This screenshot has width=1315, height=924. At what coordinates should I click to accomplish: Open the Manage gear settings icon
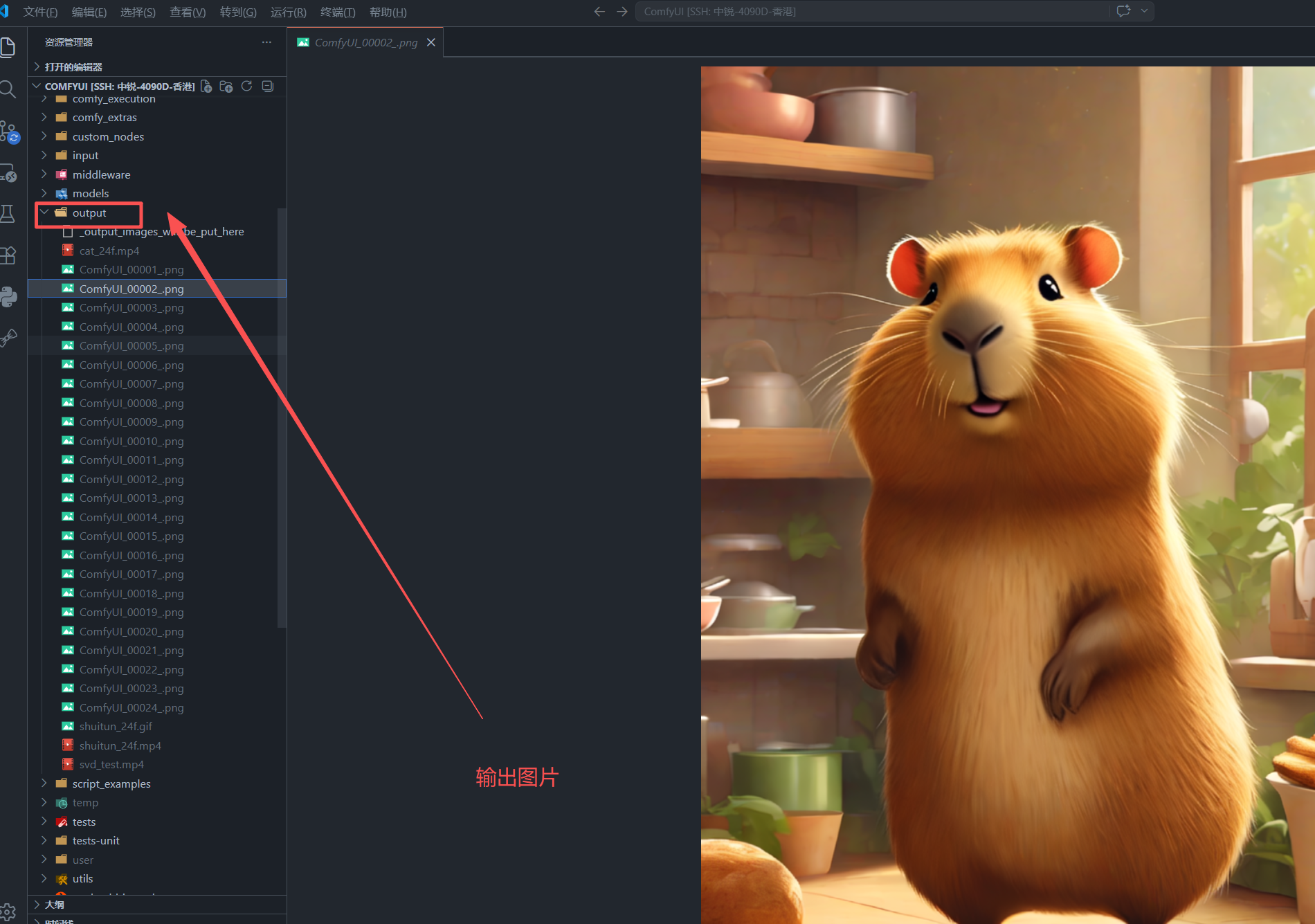point(8,912)
